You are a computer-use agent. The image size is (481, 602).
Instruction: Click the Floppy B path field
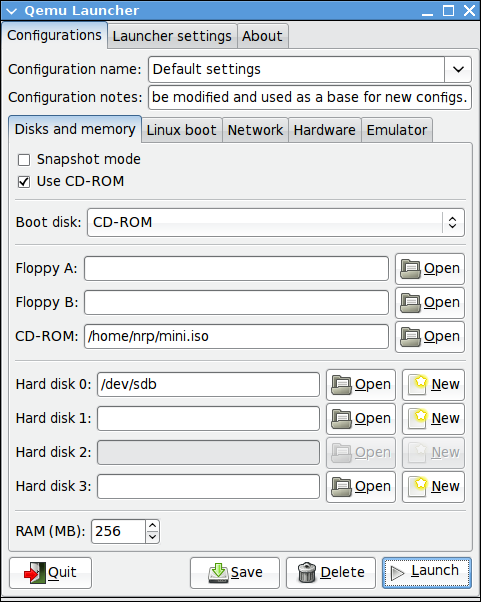pos(236,303)
